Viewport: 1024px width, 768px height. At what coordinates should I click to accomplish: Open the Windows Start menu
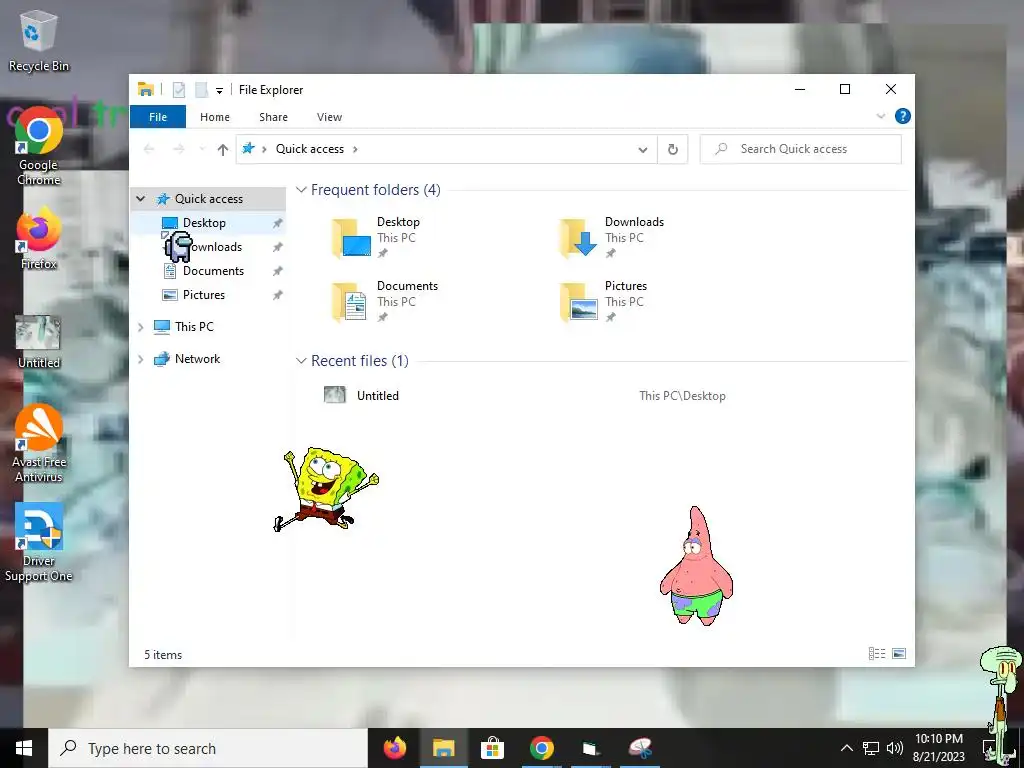[x=24, y=748]
